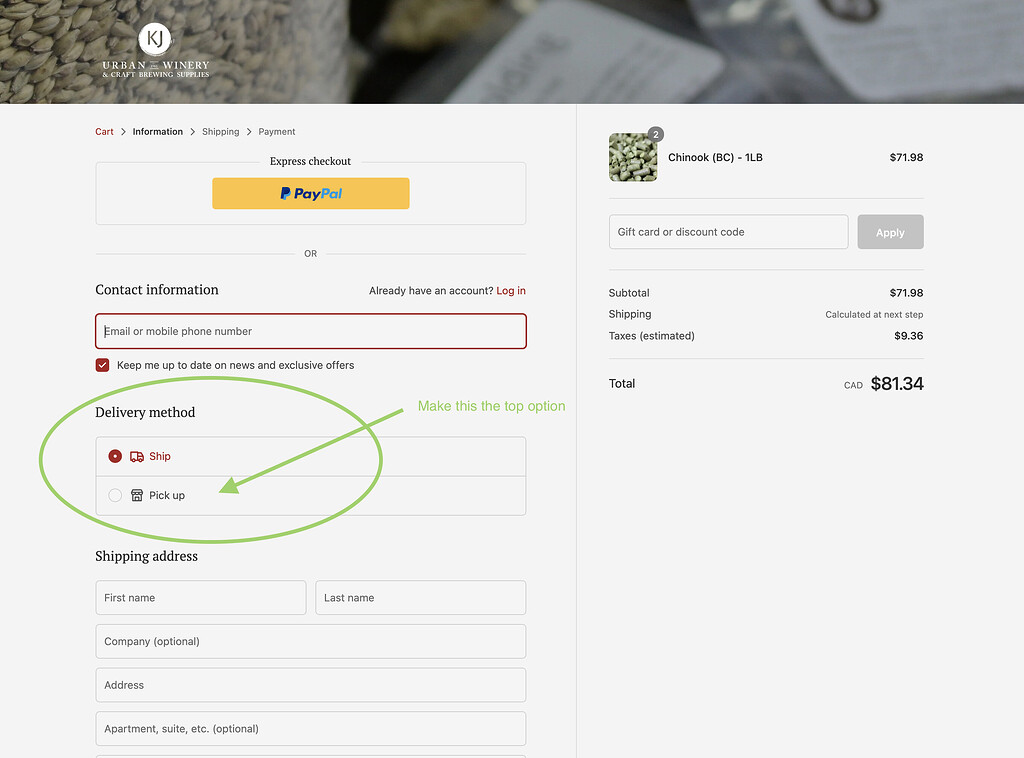This screenshot has height=758, width=1024.
Task: Click the KJ Urban Winery logo
Action: point(155,51)
